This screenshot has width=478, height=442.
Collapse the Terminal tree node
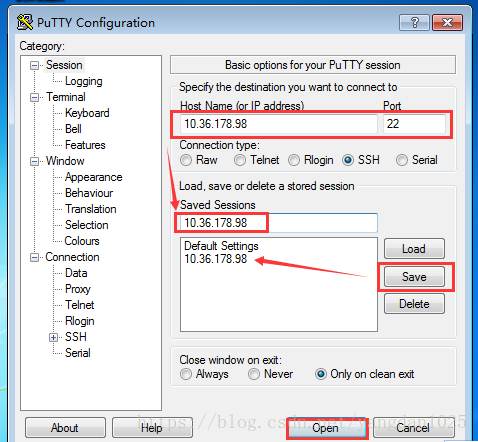(x=34, y=97)
